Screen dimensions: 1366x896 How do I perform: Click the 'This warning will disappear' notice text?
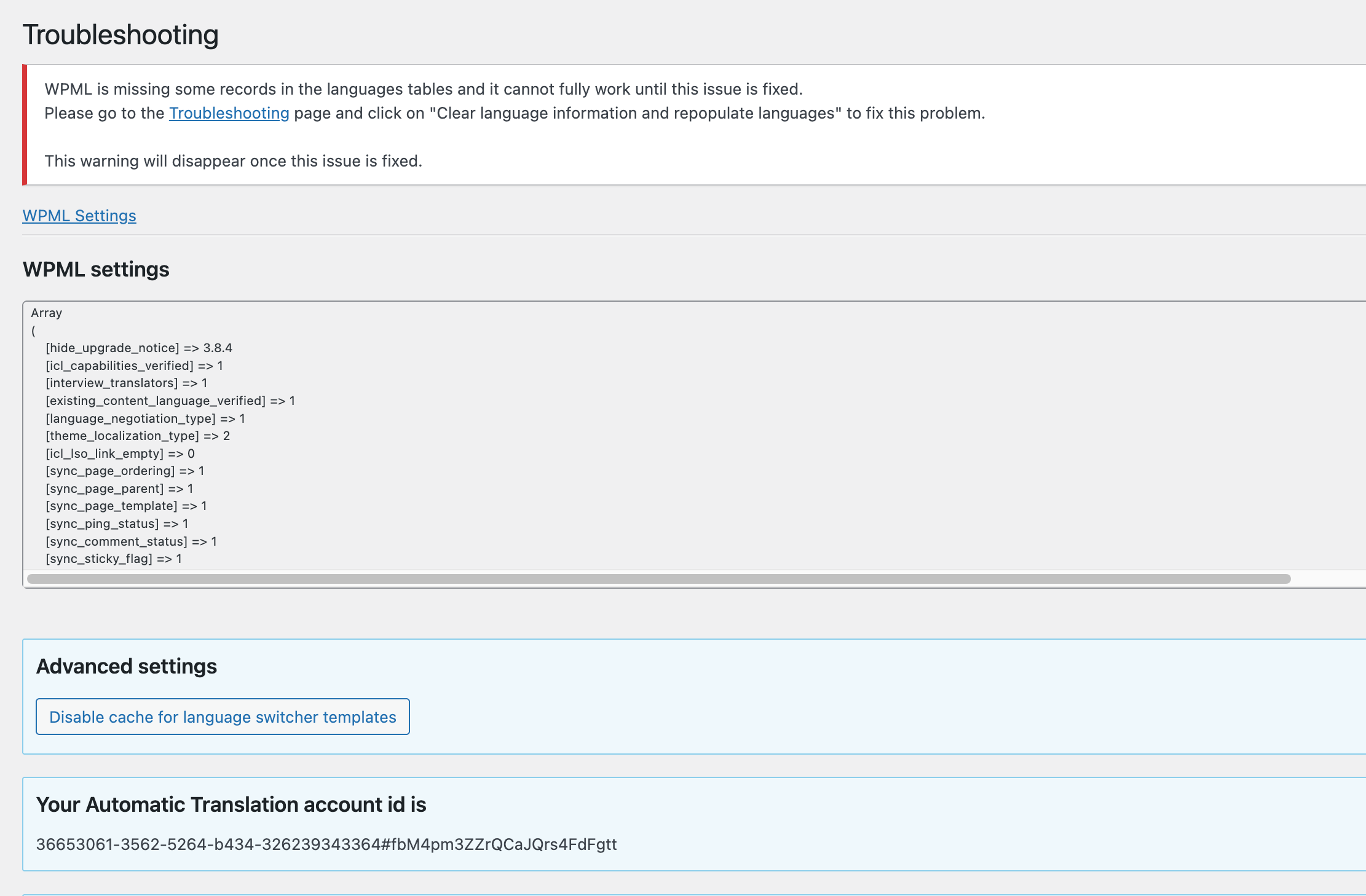tap(233, 161)
